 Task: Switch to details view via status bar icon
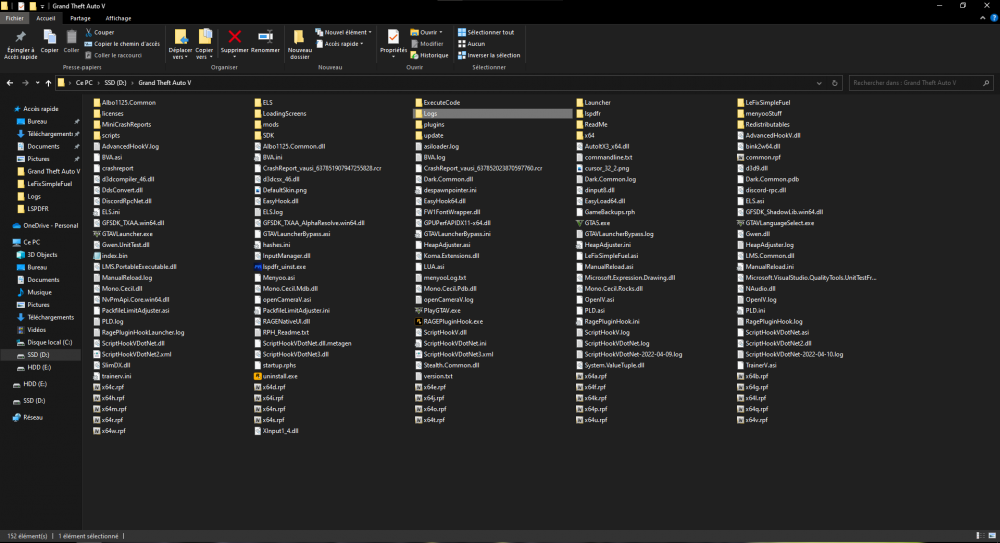pos(980,536)
